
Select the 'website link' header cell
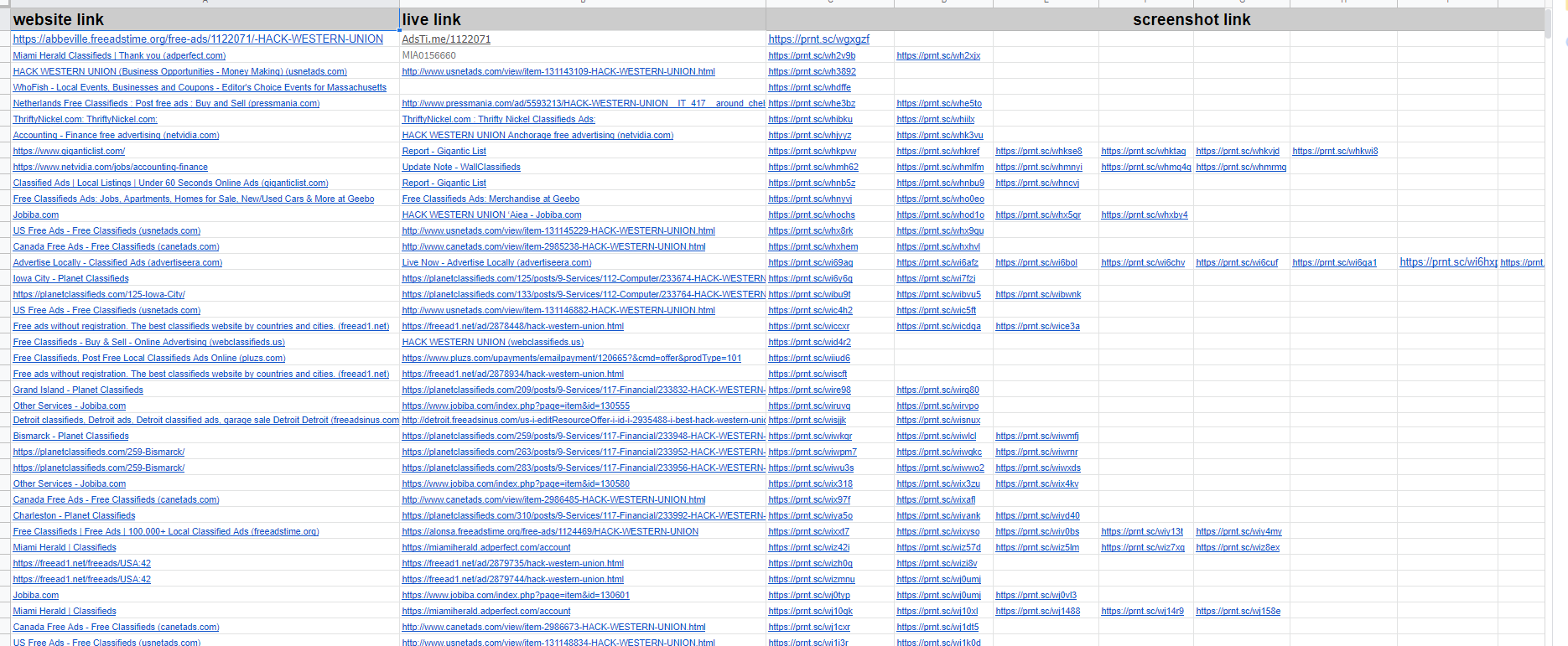tap(205, 19)
